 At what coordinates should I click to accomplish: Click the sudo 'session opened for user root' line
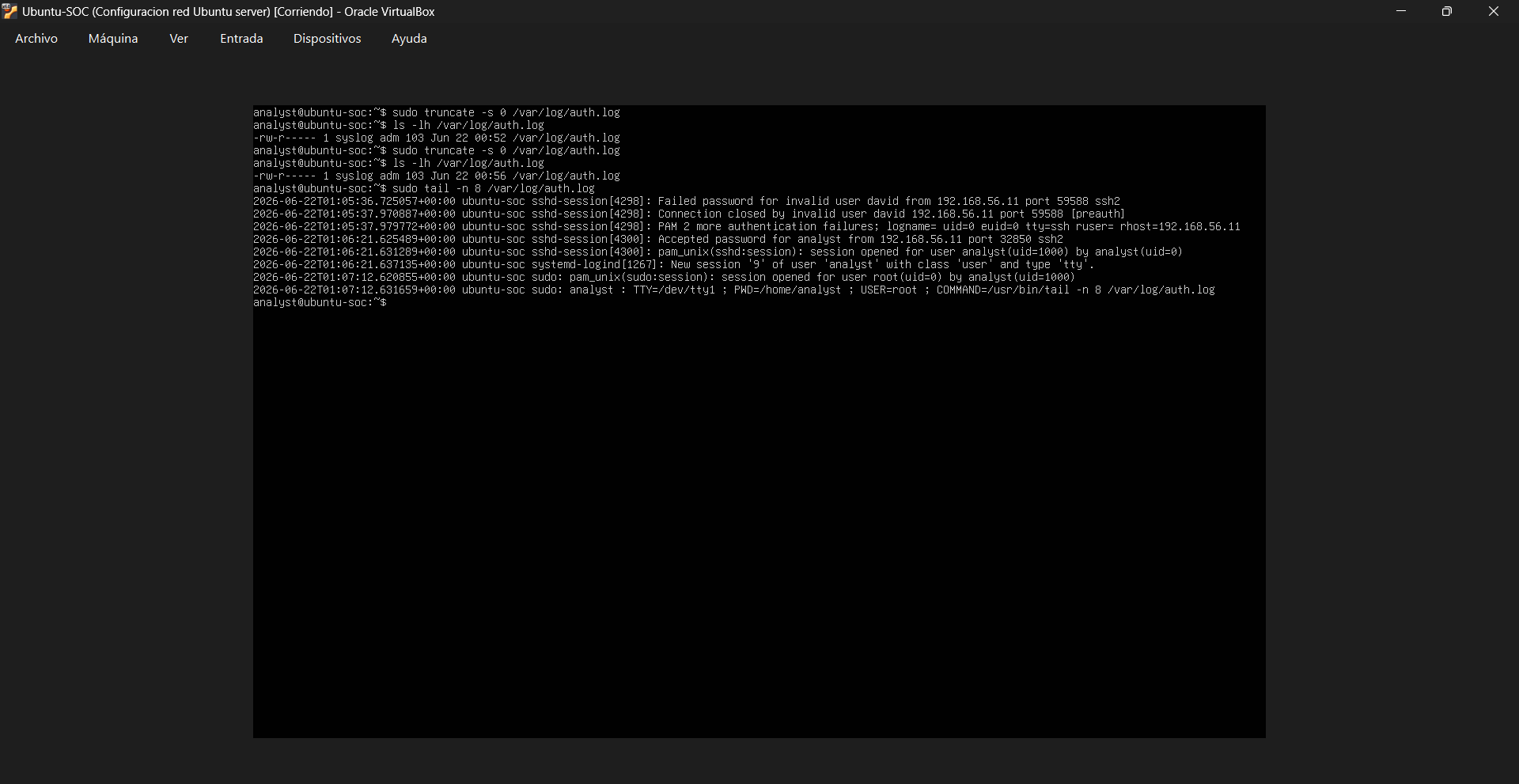pos(665,277)
